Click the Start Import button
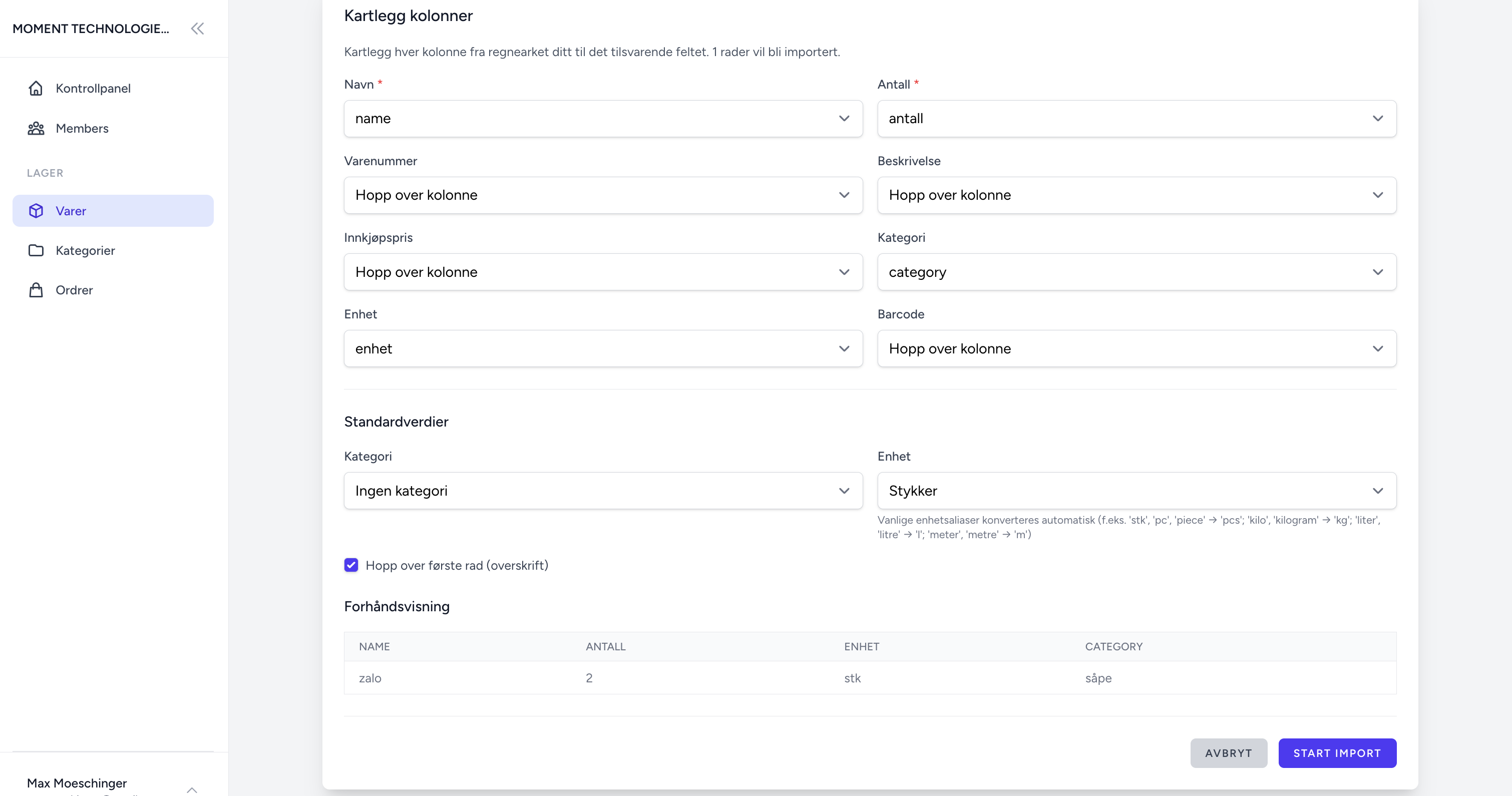Image resolution: width=1512 pixels, height=796 pixels. (x=1336, y=753)
